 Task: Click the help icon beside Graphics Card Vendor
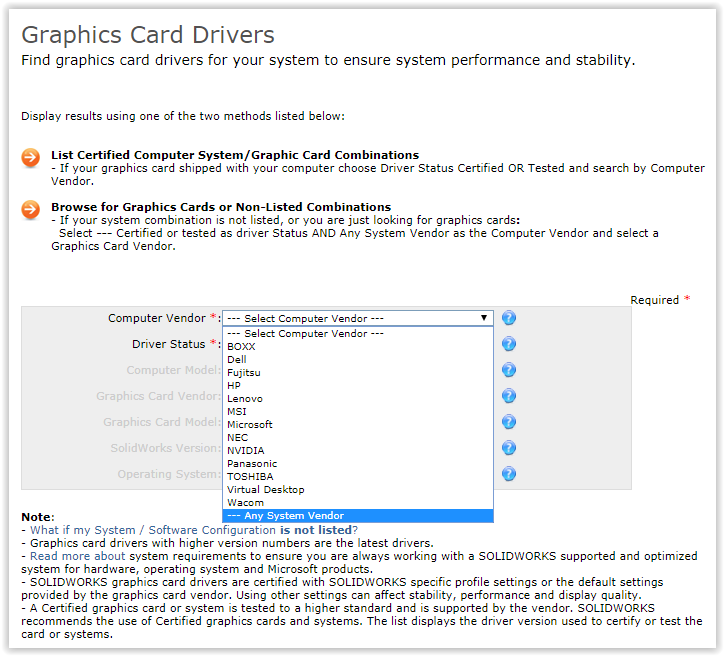click(509, 396)
